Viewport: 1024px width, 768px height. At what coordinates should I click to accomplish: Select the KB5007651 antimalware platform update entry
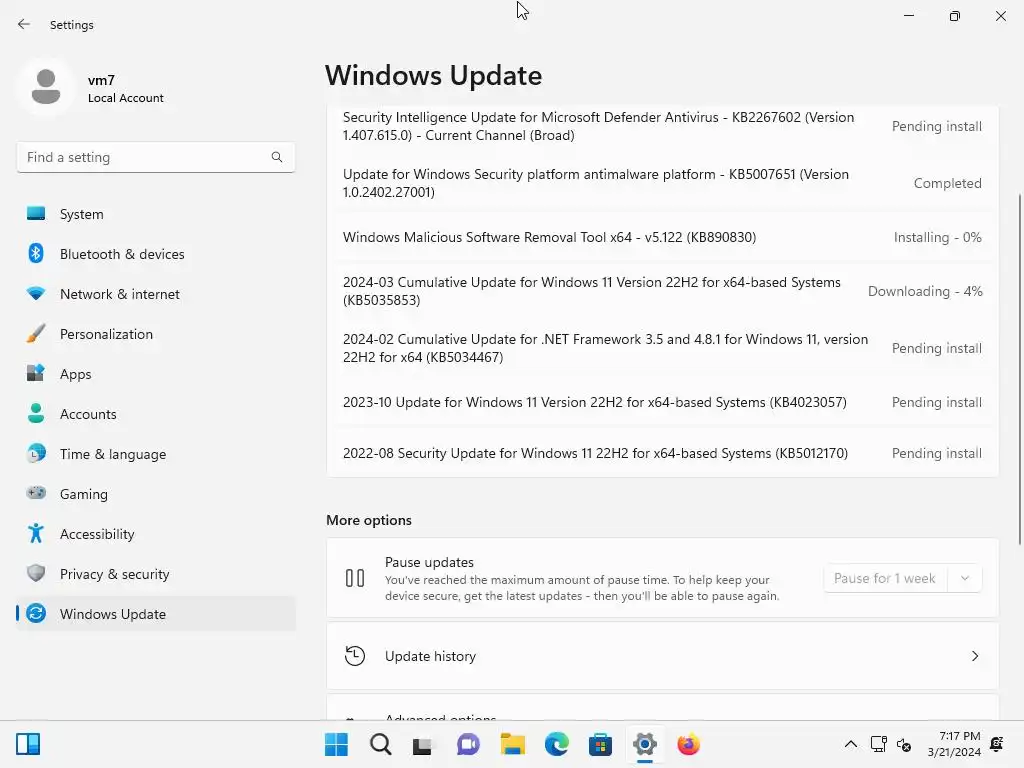(662, 183)
